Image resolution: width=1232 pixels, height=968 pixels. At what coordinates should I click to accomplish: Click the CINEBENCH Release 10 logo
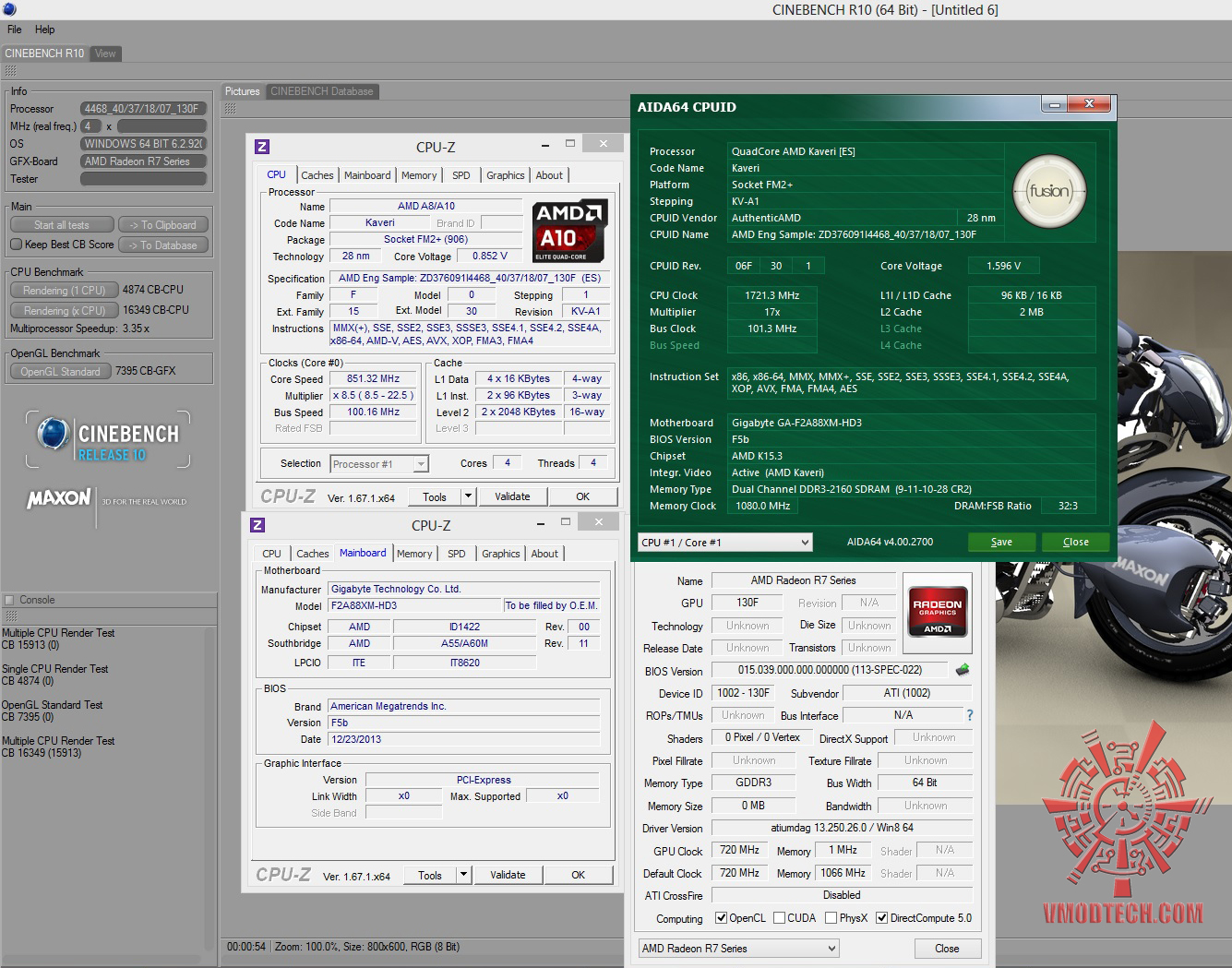[x=108, y=440]
